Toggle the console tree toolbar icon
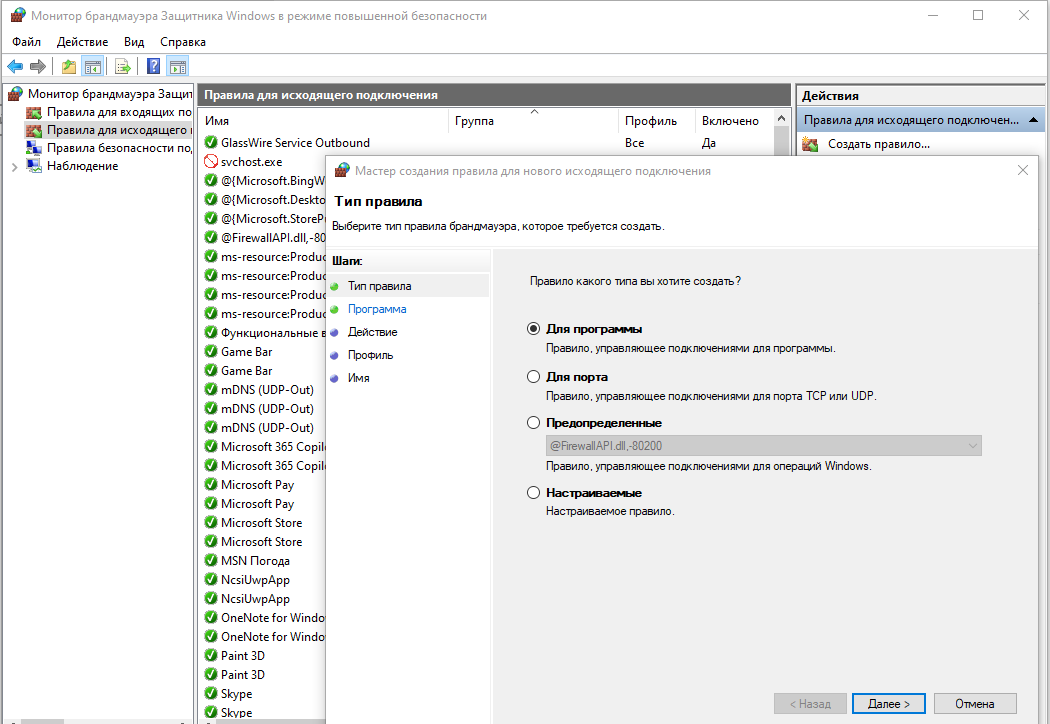This screenshot has width=1050, height=724. (x=92, y=66)
